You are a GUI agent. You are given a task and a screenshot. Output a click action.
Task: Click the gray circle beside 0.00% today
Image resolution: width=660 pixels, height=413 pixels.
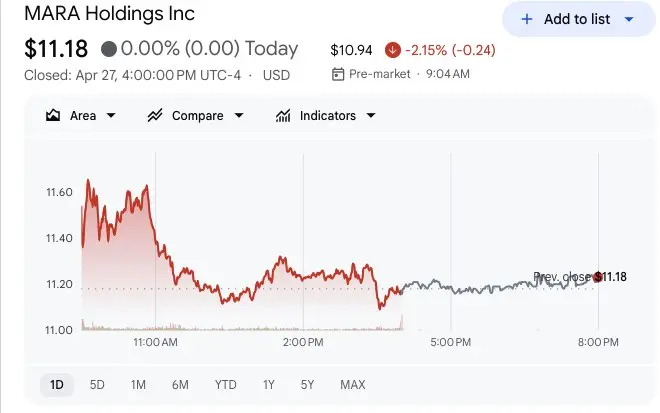coord(109,49)
